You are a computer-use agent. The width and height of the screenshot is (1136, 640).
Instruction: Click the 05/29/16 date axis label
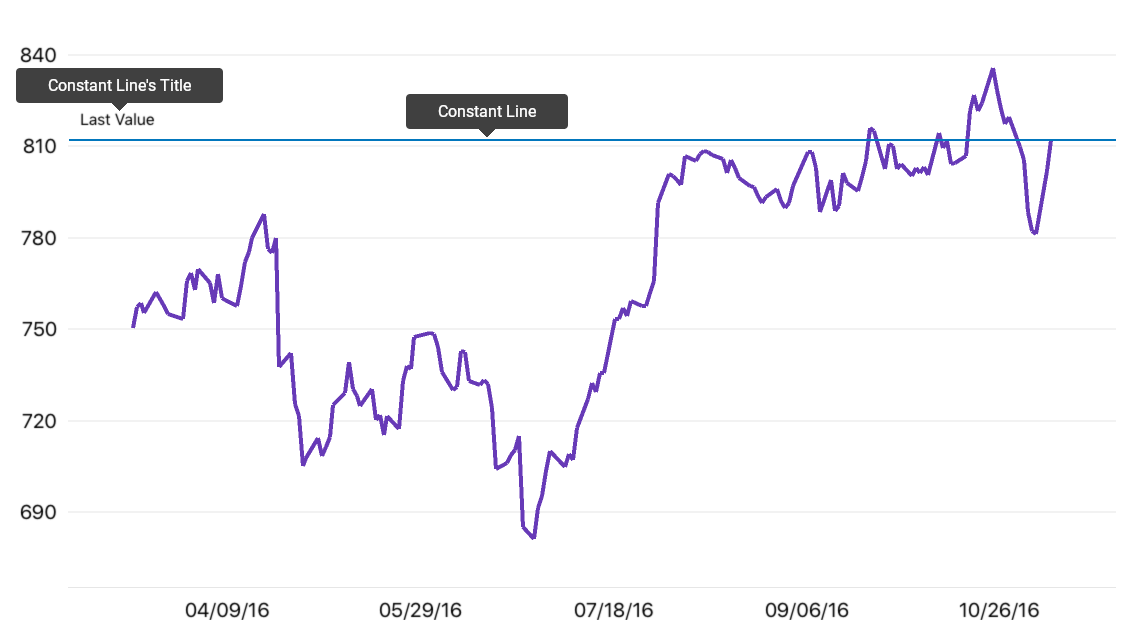(420, 610)
